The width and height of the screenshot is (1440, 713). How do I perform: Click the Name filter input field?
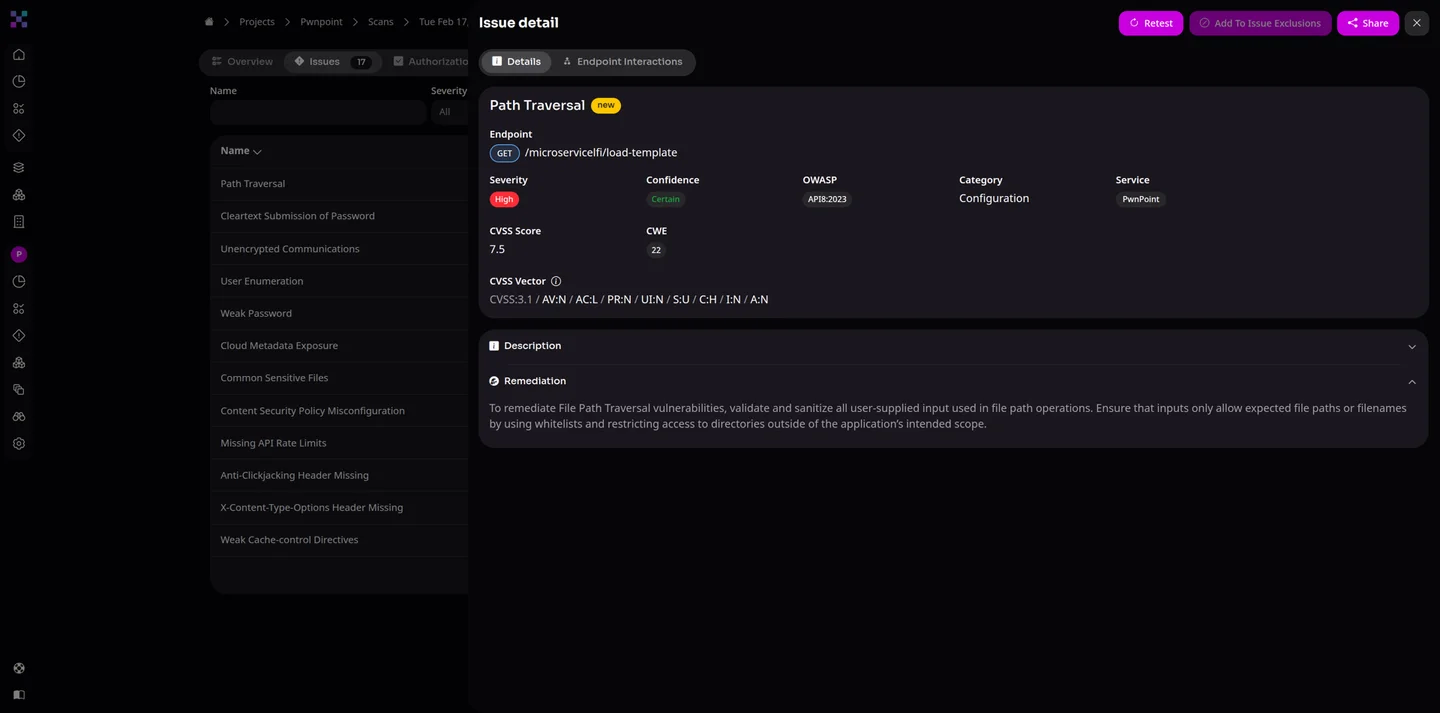tap(318, 112)
